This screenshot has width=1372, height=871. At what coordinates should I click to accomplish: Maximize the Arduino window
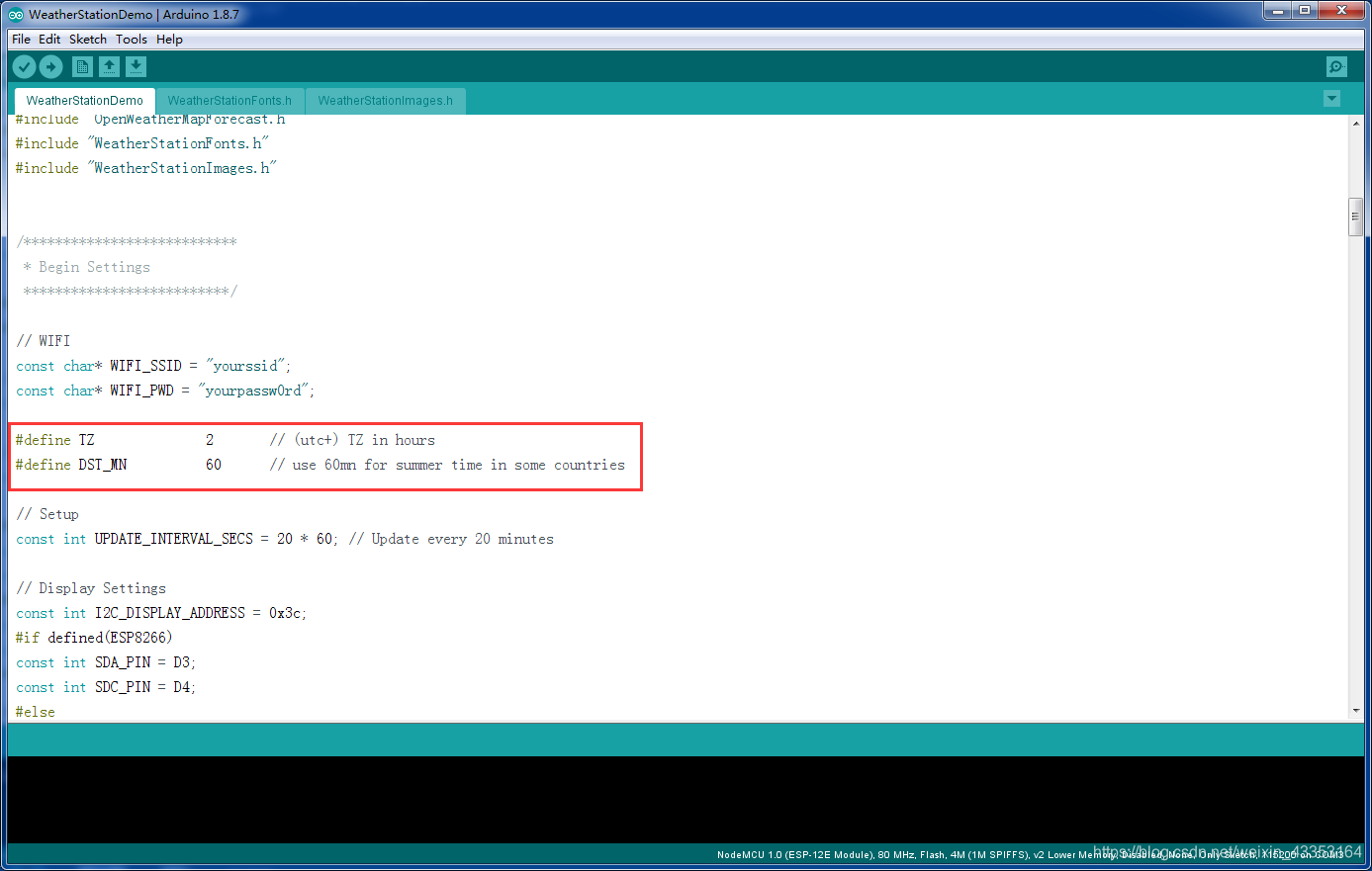tap(1305, 10)
